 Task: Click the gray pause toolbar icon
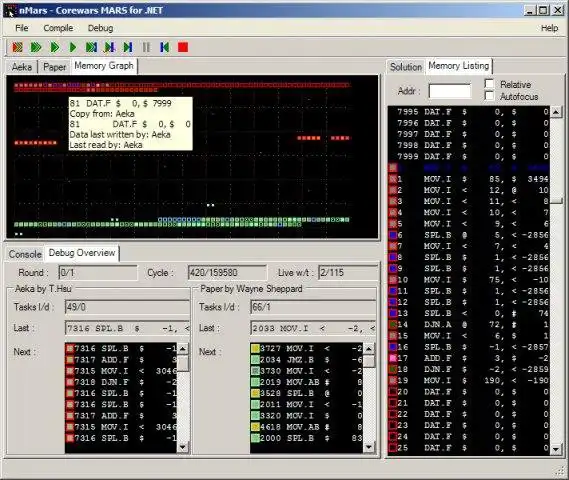point(146,47)
